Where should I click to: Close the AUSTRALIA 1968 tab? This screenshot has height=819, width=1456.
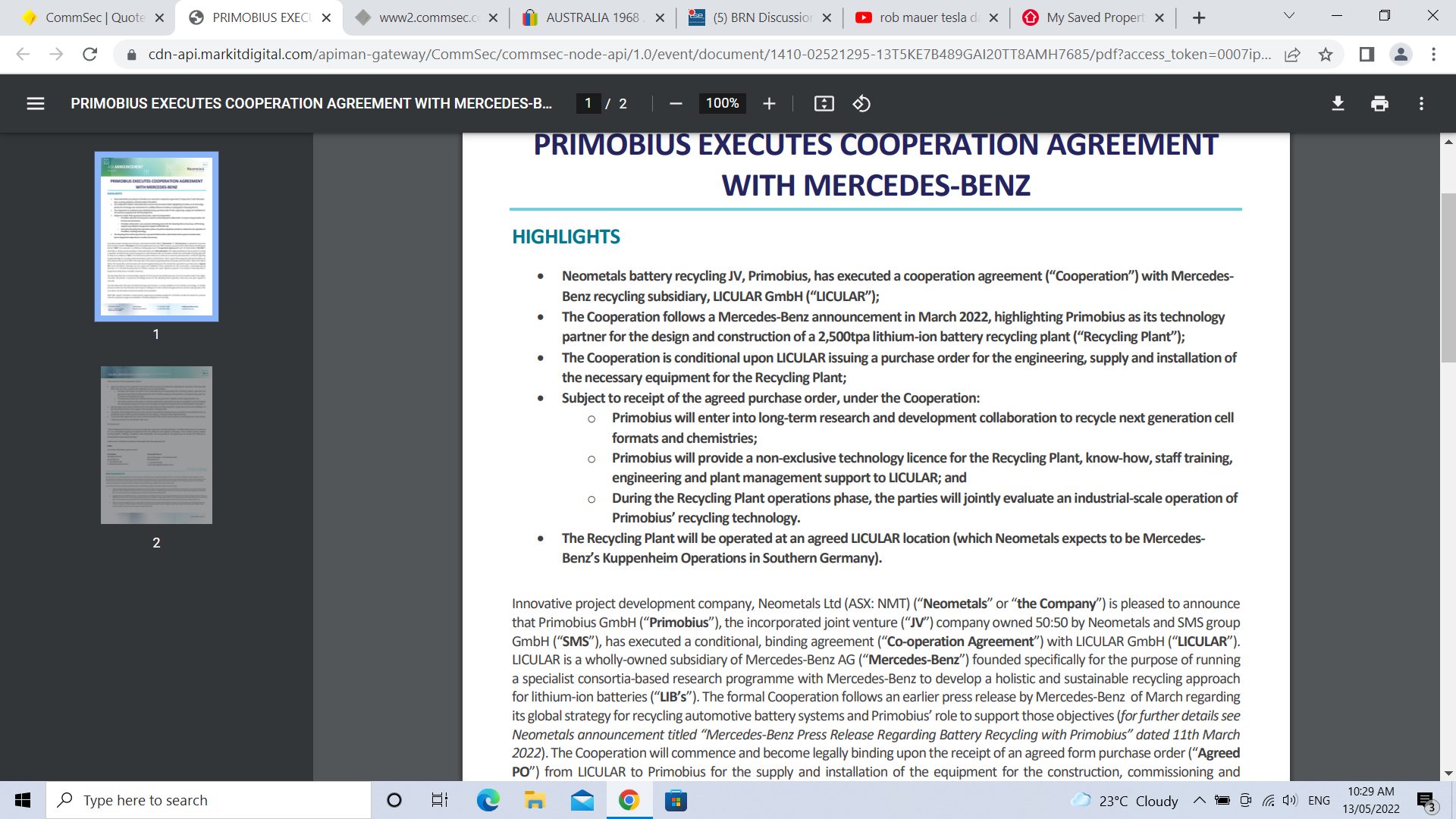(x=660, y=17)
